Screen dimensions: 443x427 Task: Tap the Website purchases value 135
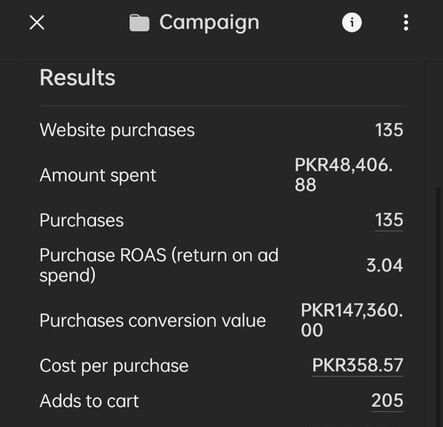point(389,130)
